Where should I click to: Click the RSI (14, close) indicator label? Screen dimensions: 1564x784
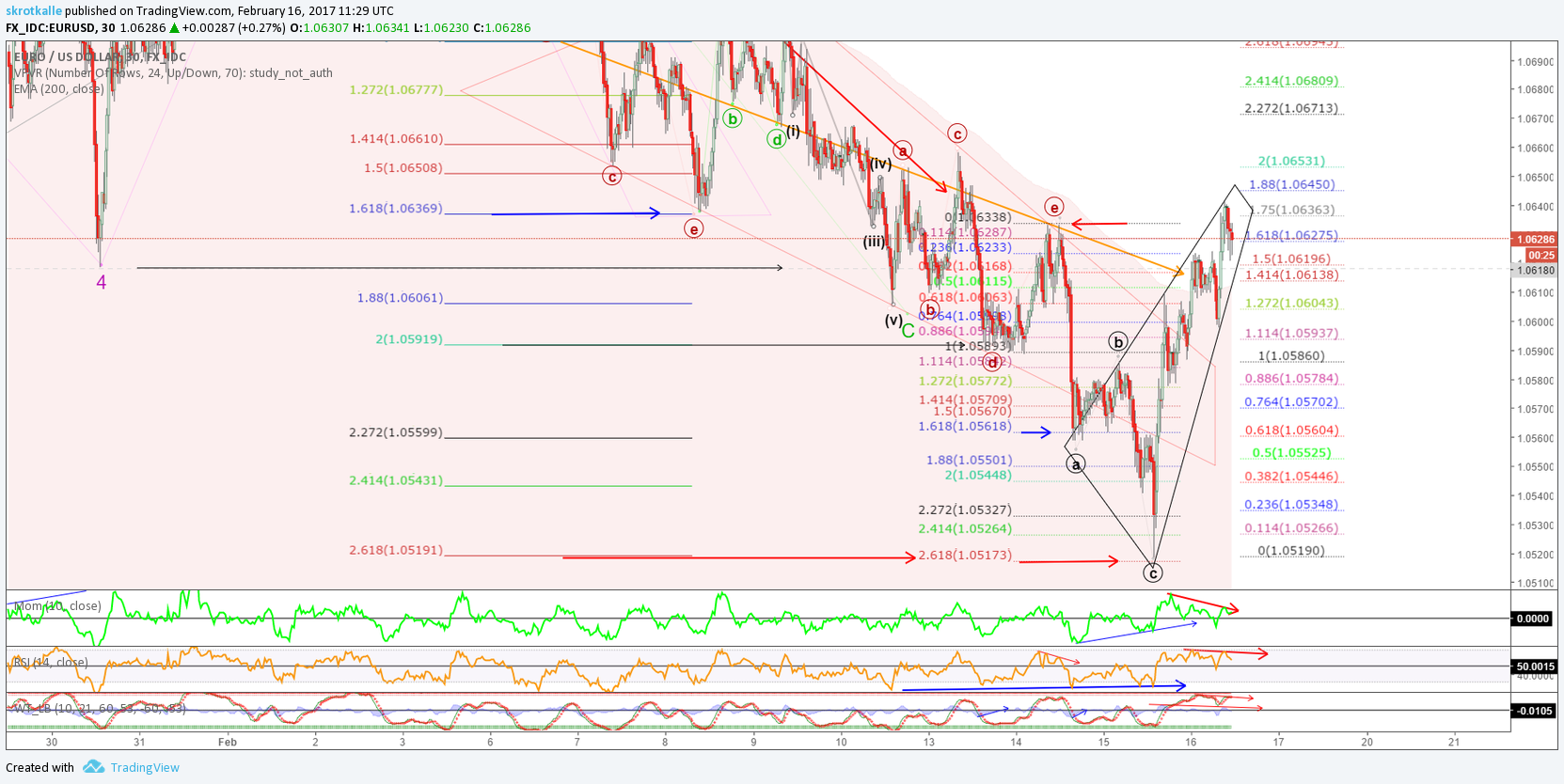click(51, 662)
